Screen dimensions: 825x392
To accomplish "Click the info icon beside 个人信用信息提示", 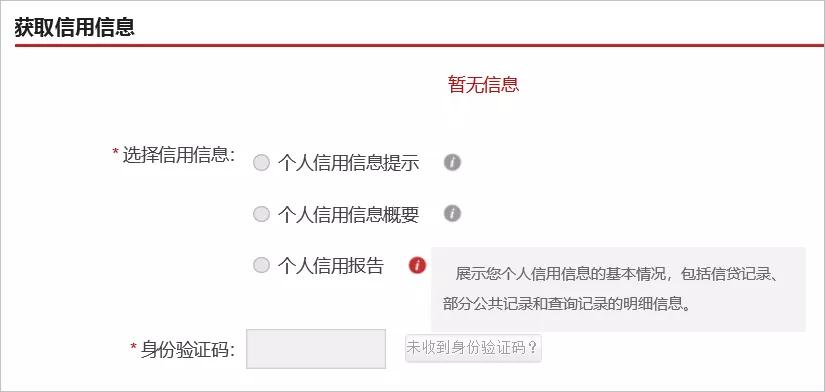I will point(452,162).
